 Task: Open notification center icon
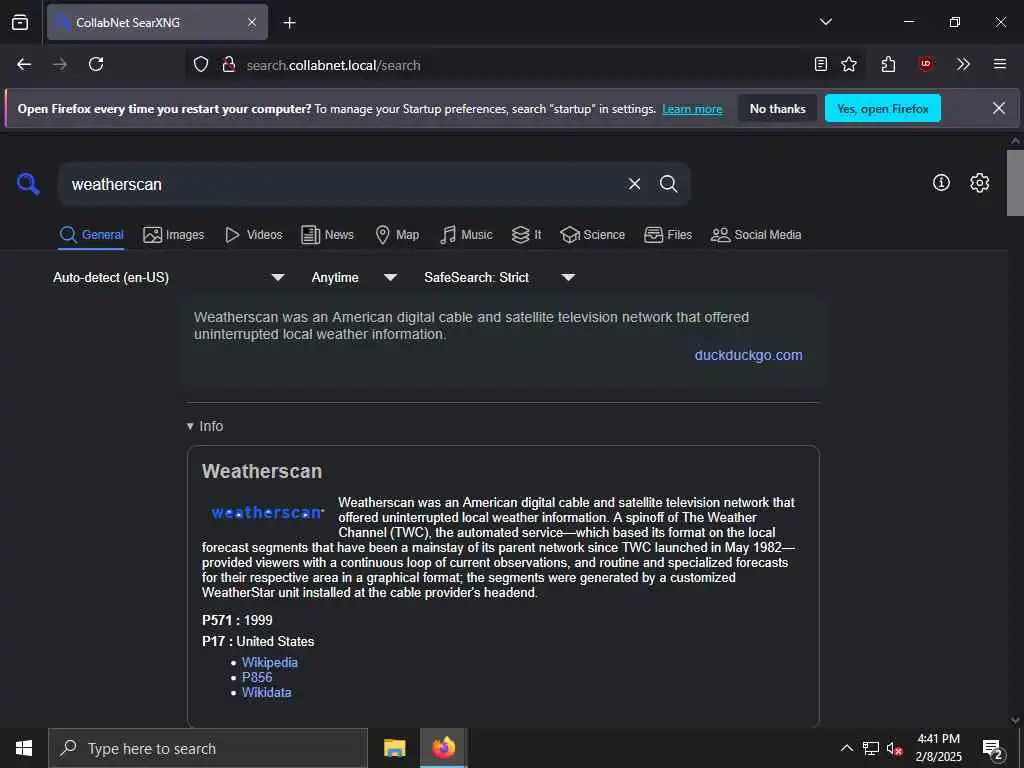click(x=993, y=748)
